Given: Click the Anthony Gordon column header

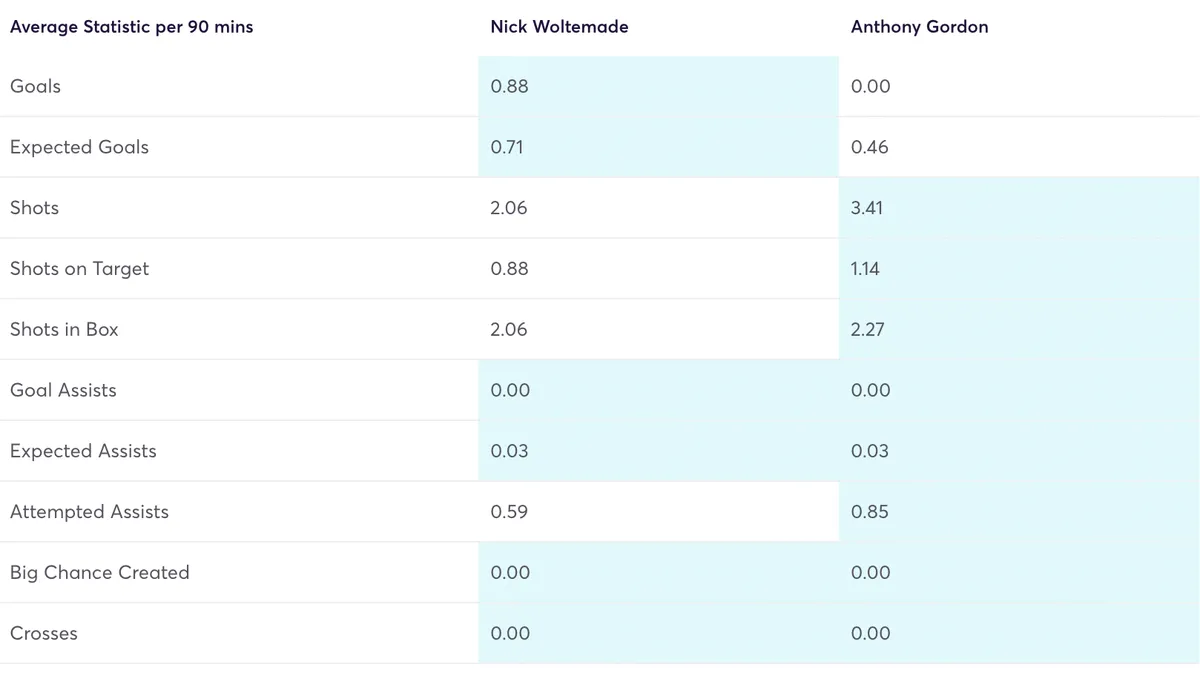Looking at the screenshot, I should (919, 27).
